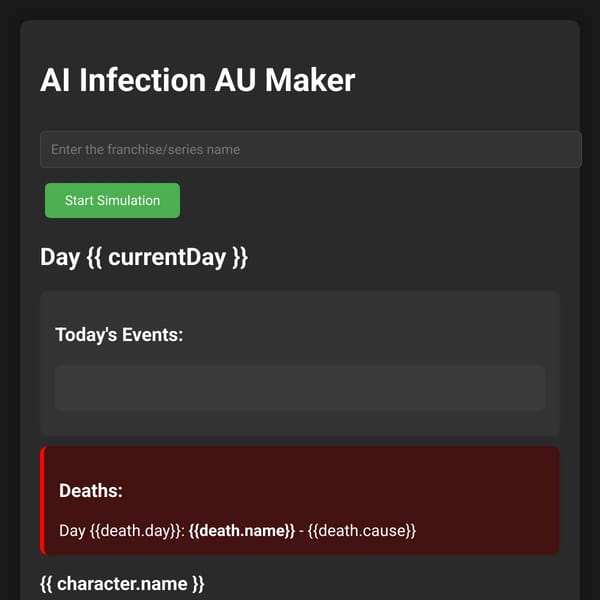Screen dimensions: 600x600
Task: Click the Day {{death.day}} text
Action: pyautogui.click(x=122, y=531)
